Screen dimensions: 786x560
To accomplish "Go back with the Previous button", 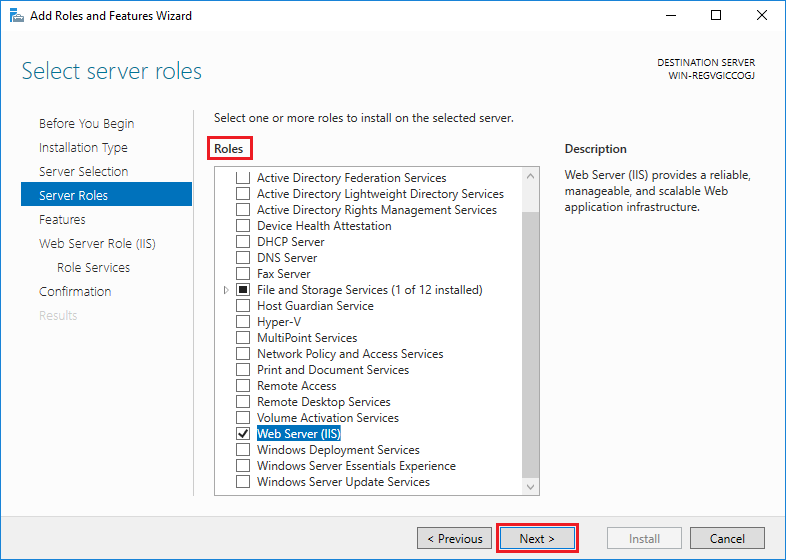I will 455,538.
